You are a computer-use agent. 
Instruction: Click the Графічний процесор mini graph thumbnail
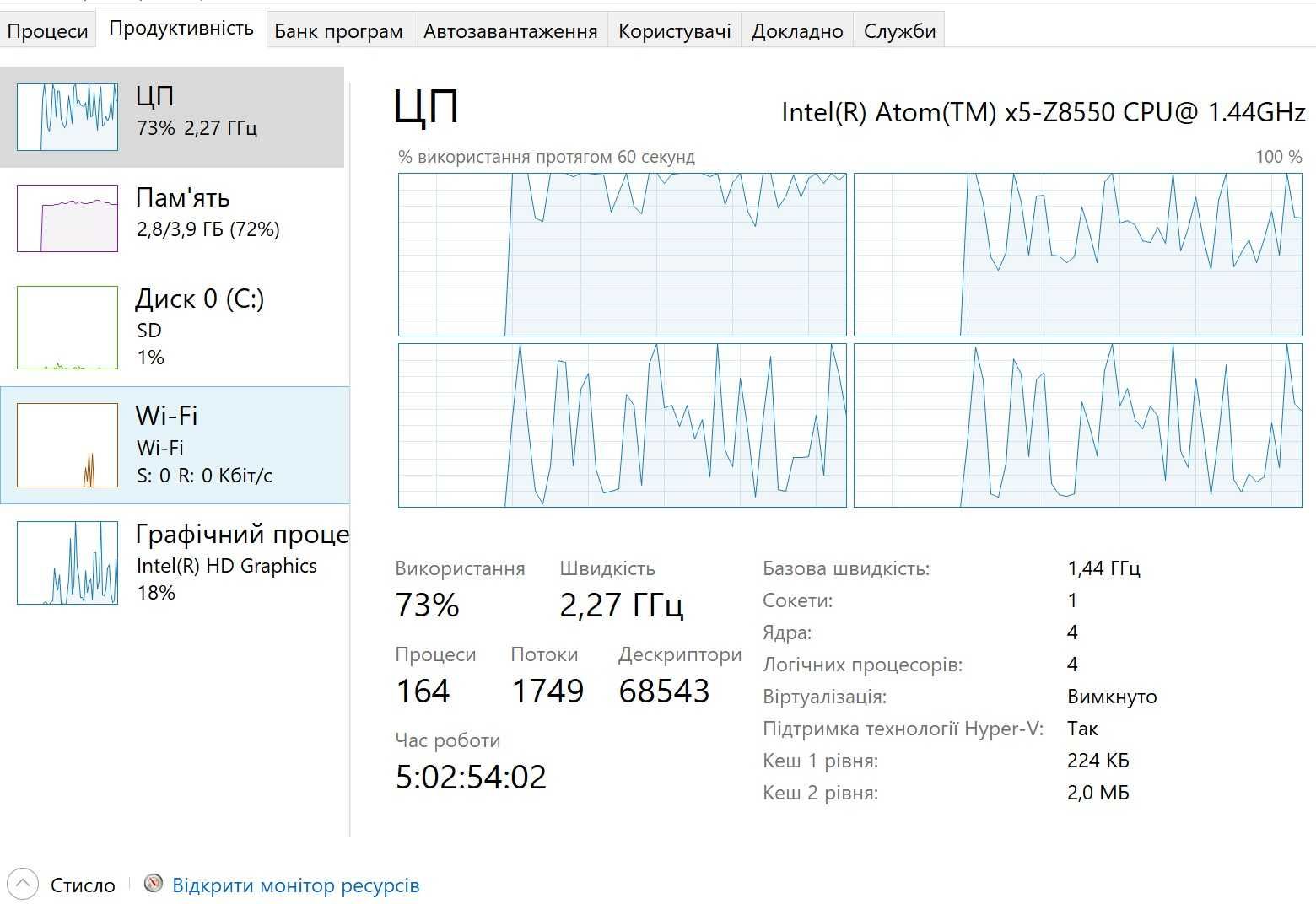[67, 562]
